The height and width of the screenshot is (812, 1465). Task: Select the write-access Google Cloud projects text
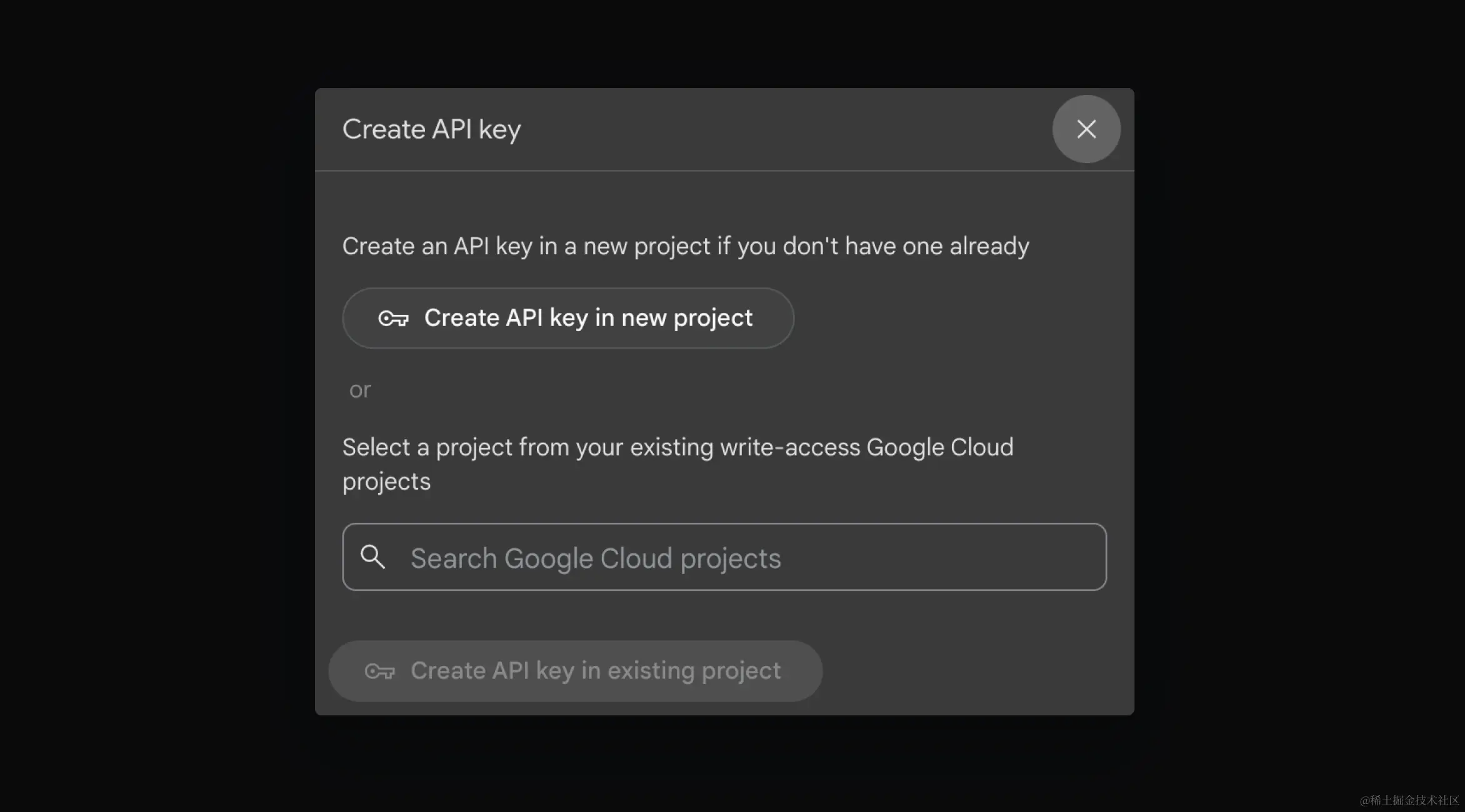pyautogui.click(x=677, y=462)
